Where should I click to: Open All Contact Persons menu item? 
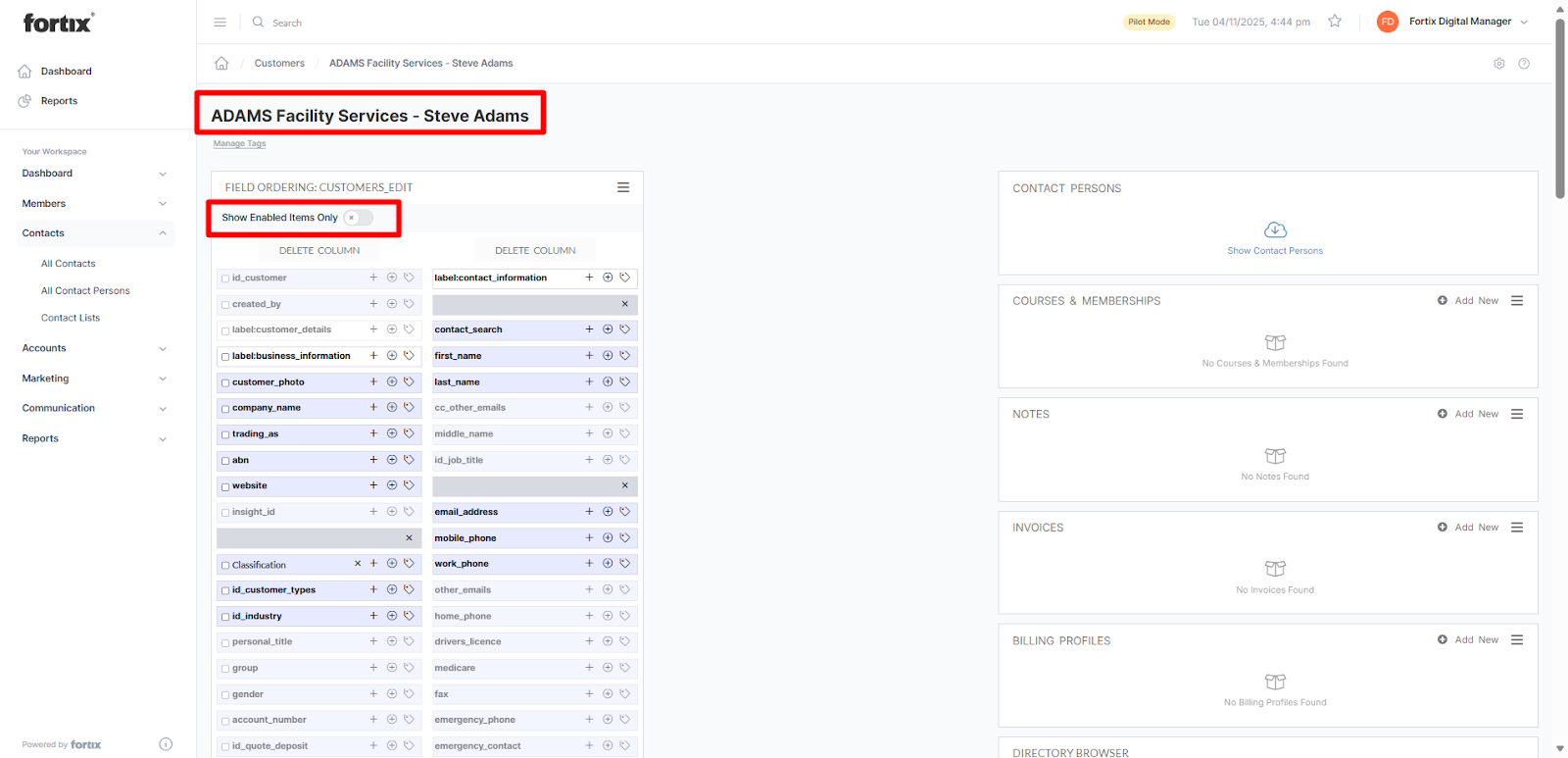pos(85,291)
